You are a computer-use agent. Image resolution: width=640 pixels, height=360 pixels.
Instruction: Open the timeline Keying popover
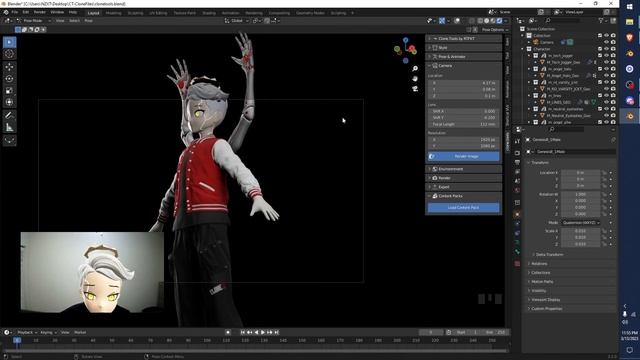[48, 333]
